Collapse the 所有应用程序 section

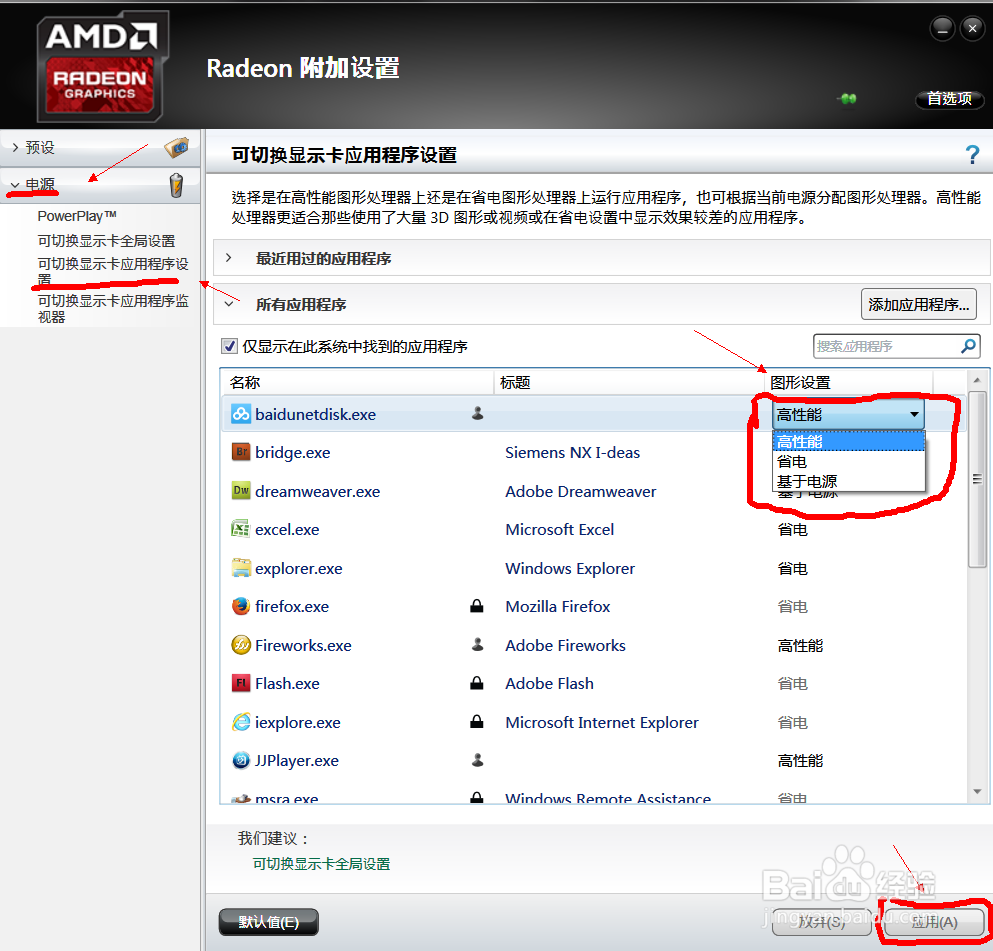tap(229, 304)
